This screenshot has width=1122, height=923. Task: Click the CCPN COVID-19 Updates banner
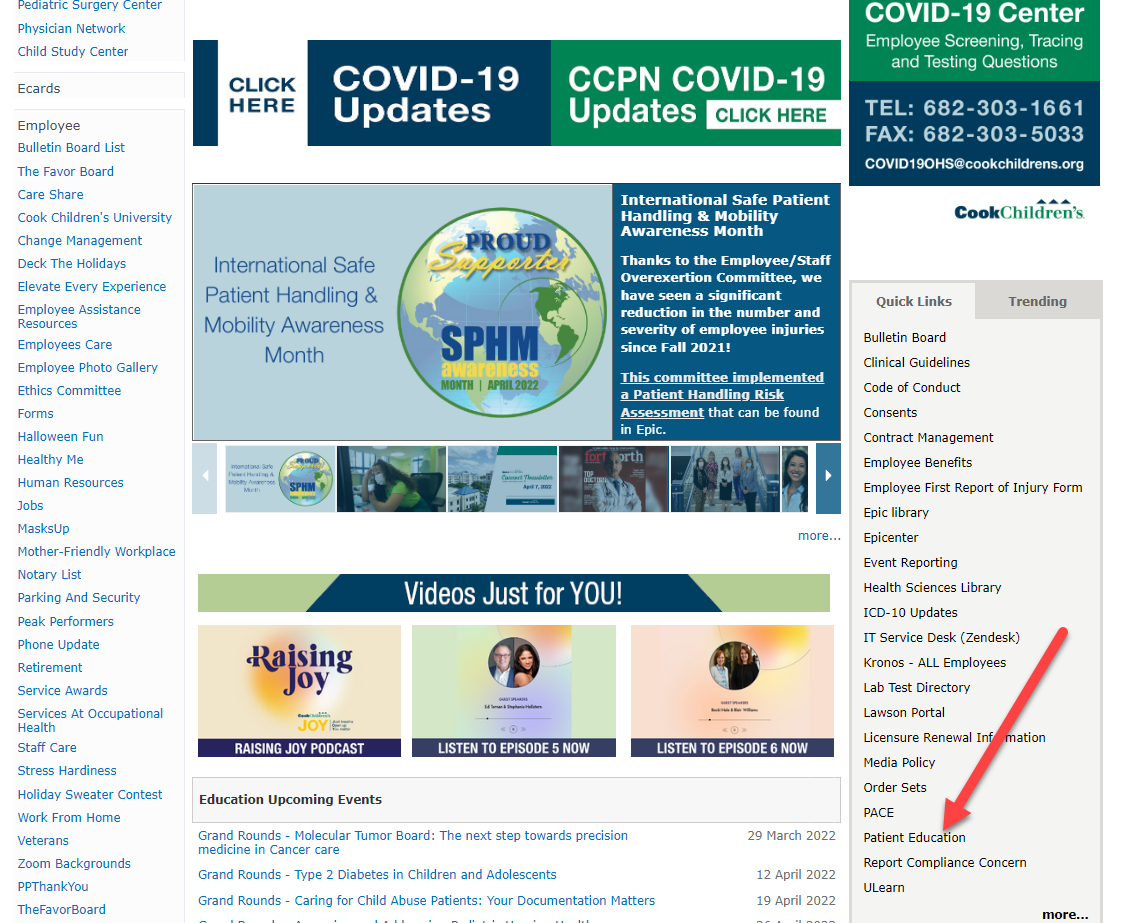click(696, 93)
